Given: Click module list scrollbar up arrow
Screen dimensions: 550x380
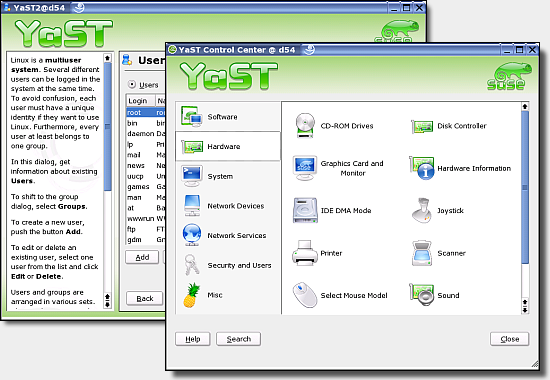Looking at the screenshot, I should click(525, 106).
